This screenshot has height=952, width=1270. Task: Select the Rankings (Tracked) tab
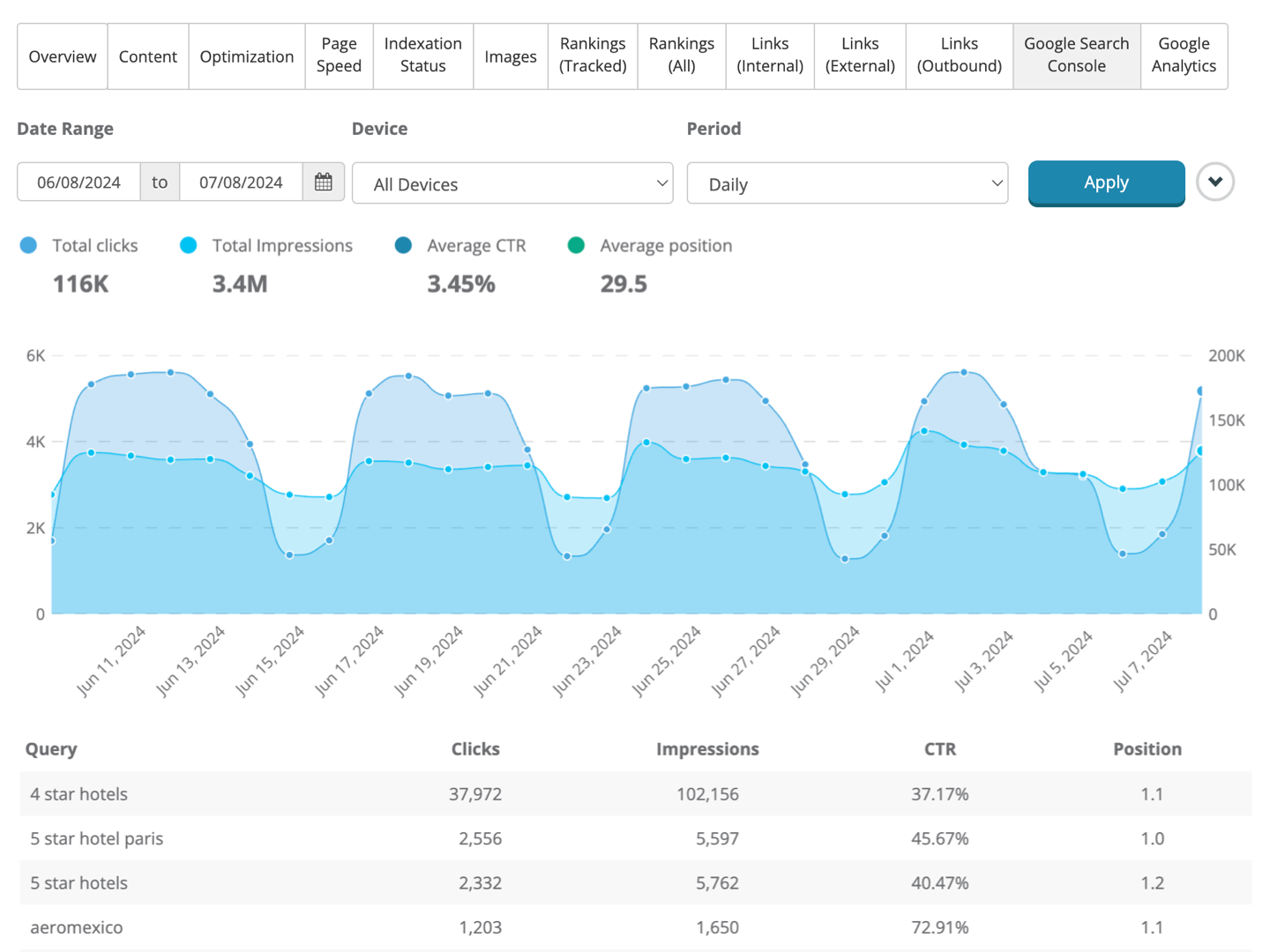[593, 56]
